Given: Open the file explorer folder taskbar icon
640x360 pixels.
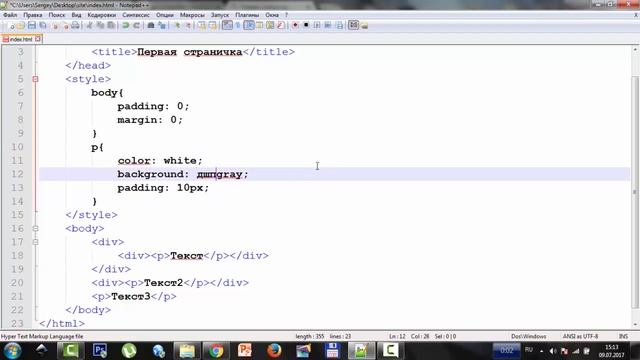Looking at the screenshot, I should [187, 351].
